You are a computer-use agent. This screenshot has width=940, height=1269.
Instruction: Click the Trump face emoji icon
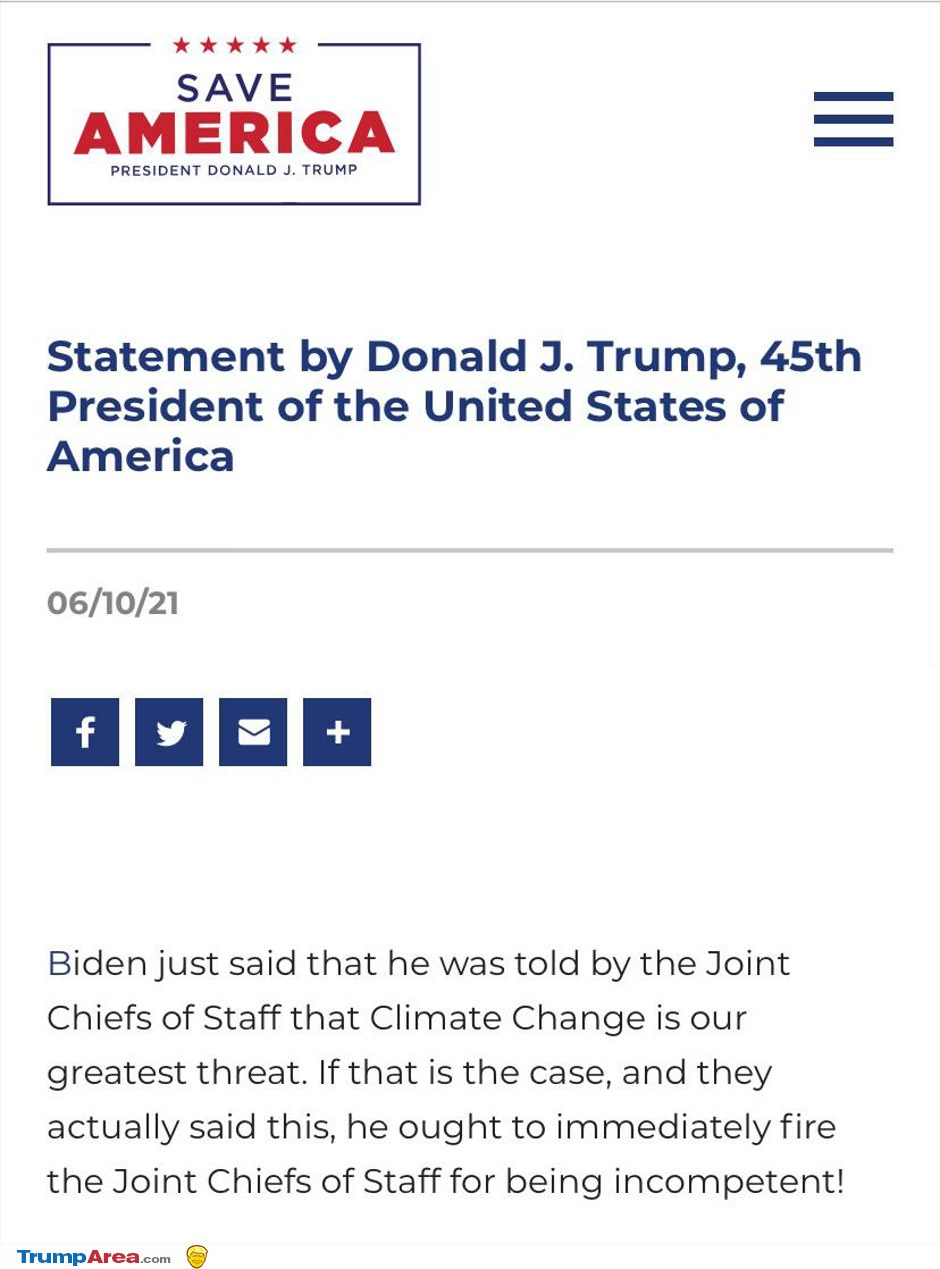coord(197,1256)
